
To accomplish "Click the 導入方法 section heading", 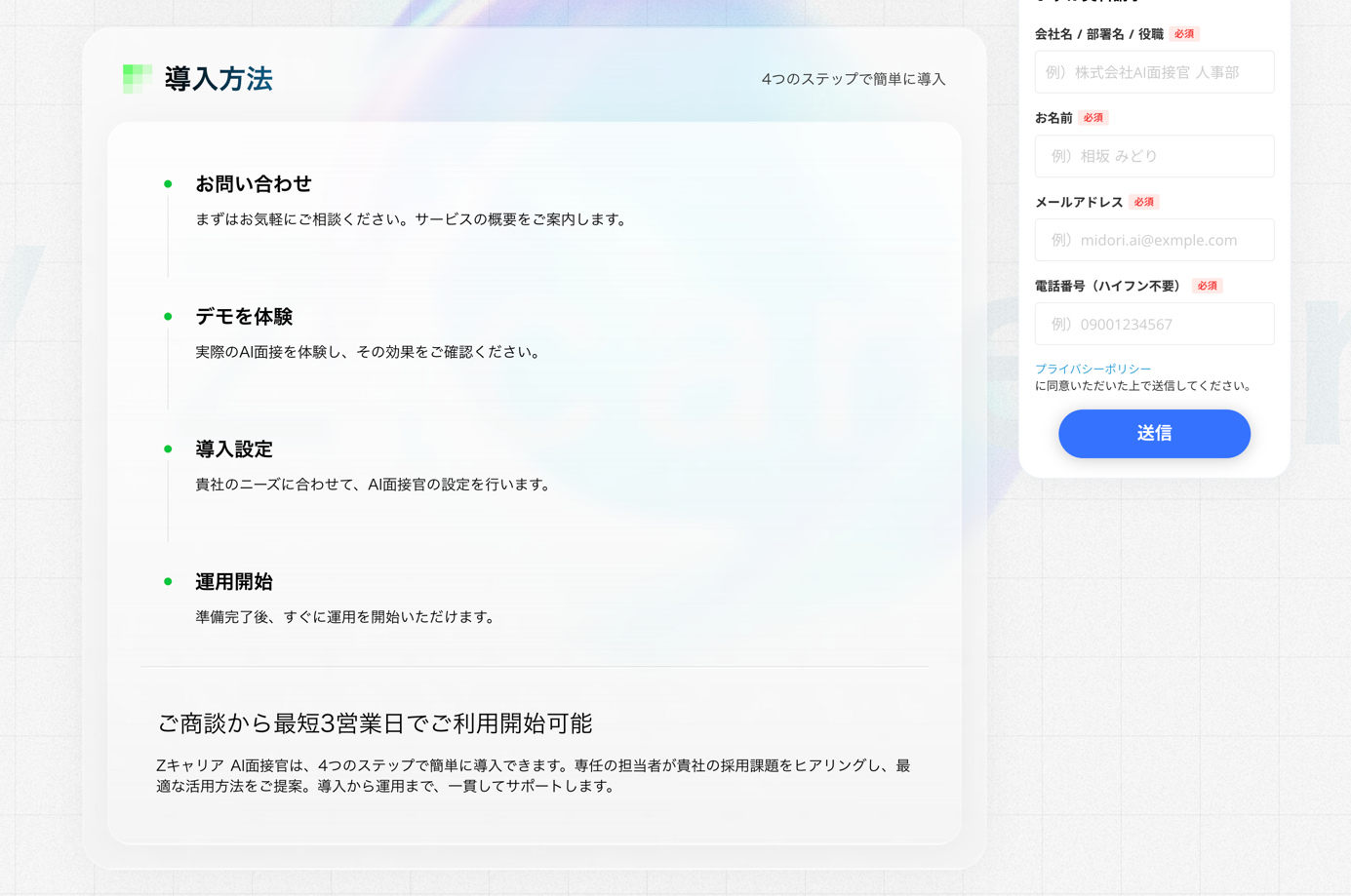I will pyautogui.click(x=219, y=79).
